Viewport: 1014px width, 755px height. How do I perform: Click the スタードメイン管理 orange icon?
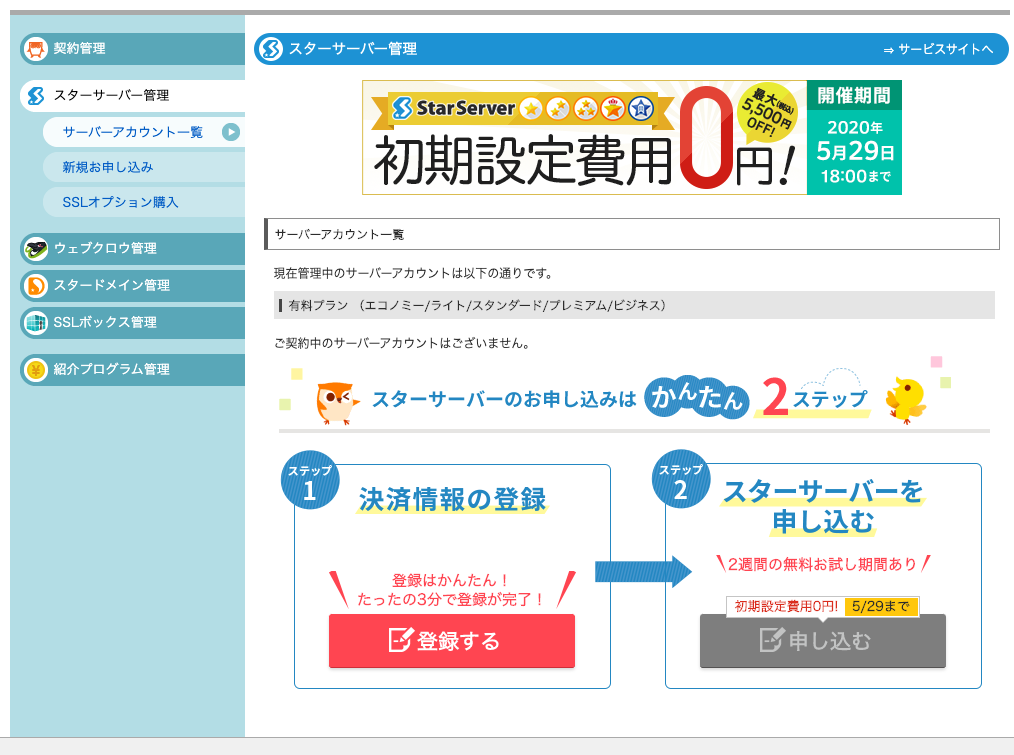click(36, 285)
